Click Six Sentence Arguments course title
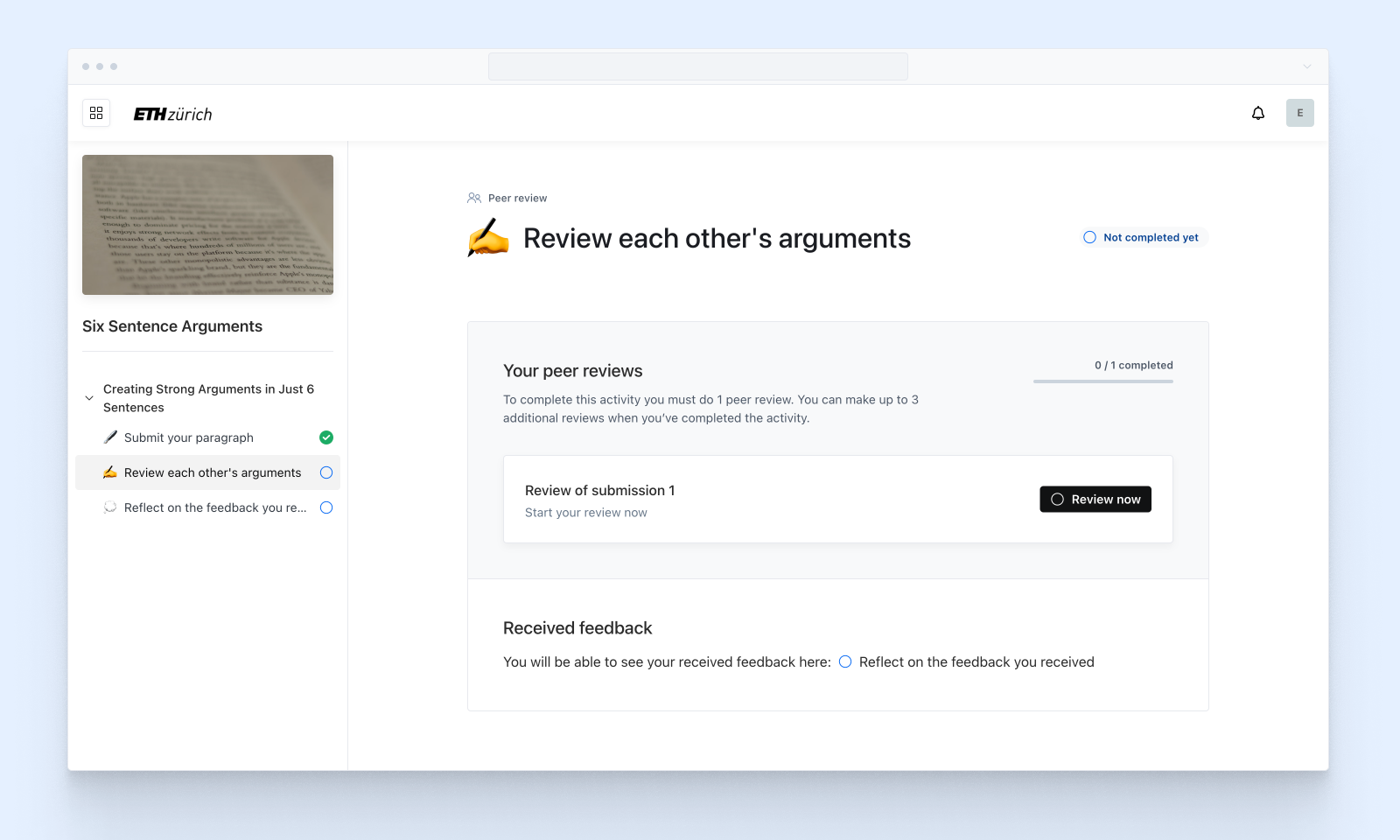The height and width of the screenshot is (840, 1400). (x=172, y=326)
